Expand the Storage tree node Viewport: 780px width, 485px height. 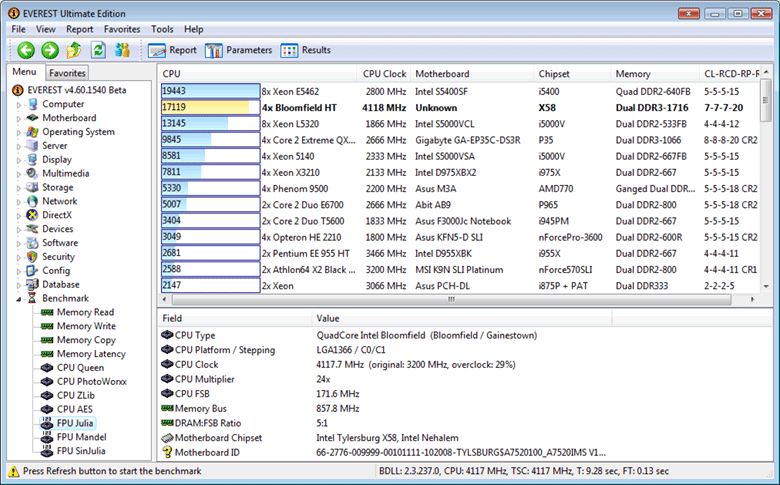click(19, 188)
